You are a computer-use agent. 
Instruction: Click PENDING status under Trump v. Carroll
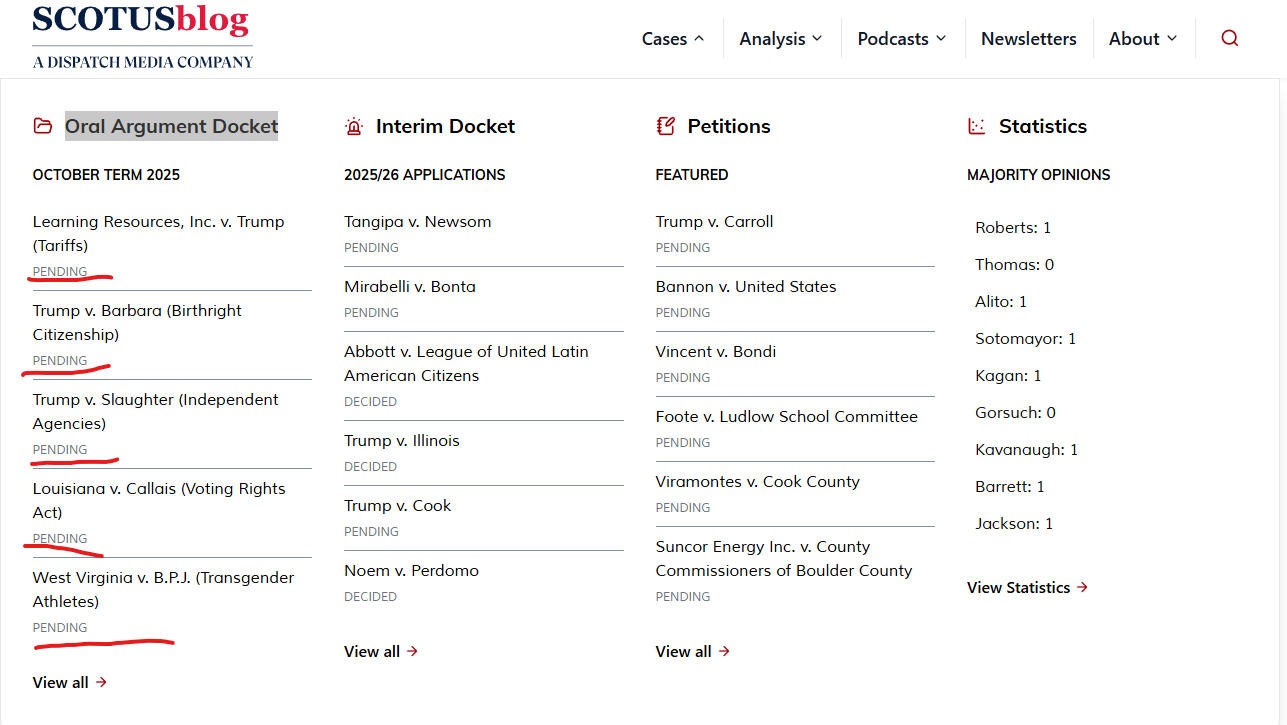(683, 247)
